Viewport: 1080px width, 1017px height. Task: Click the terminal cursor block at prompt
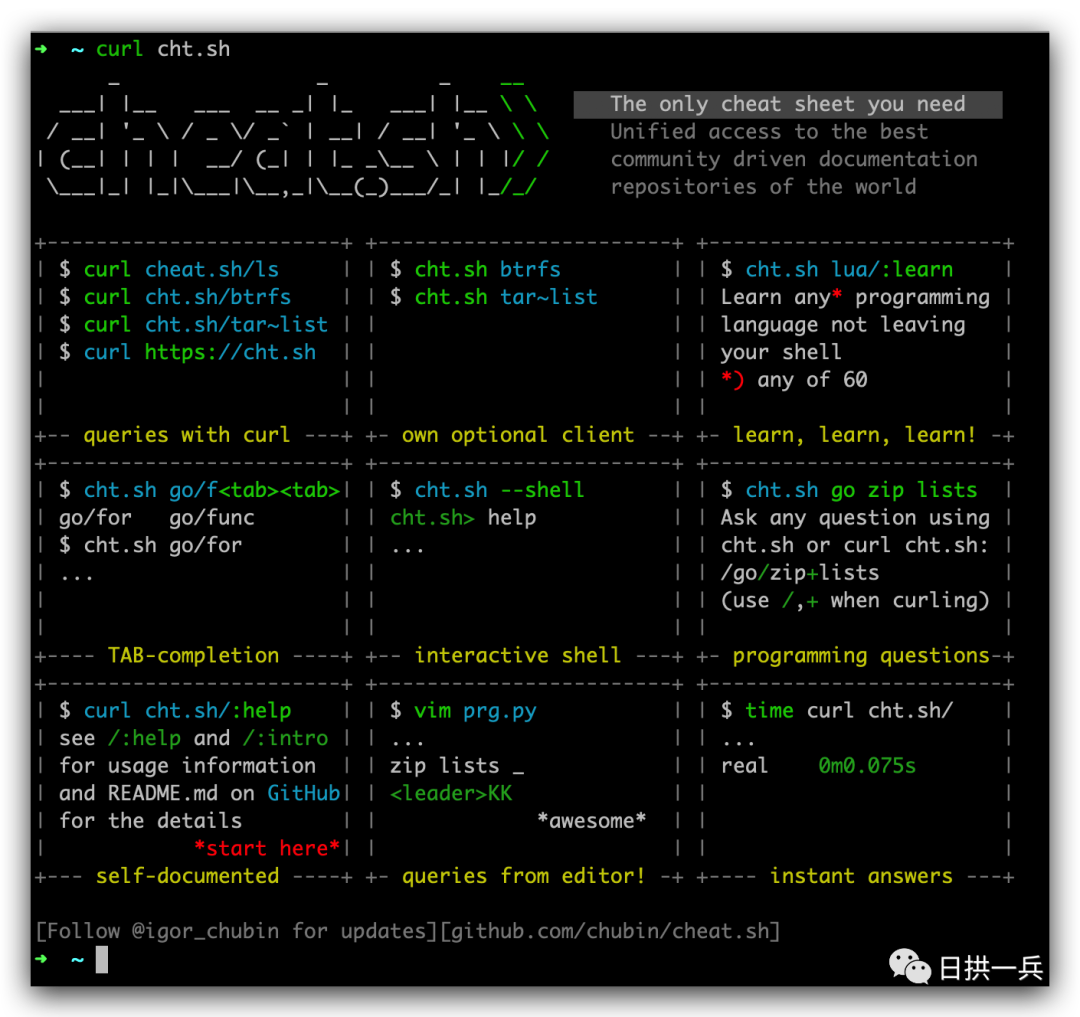point(102,959)
